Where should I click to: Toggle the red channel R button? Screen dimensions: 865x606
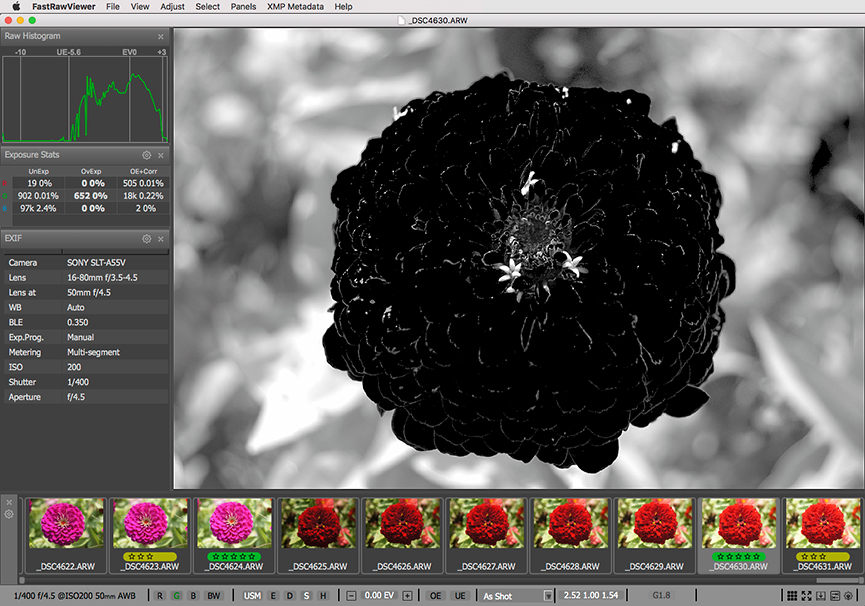coord(160,596)
